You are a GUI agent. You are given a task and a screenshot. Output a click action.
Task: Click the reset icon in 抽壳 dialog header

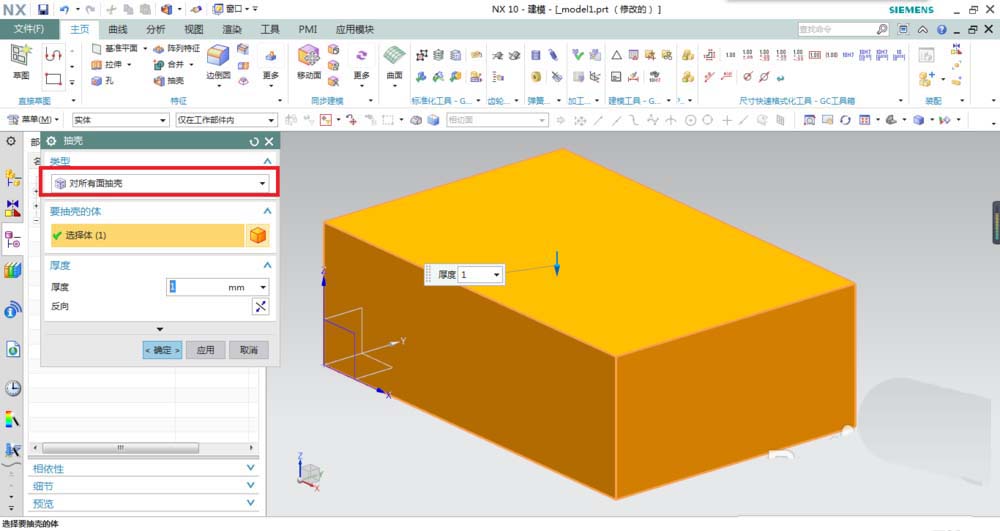tap(254, 142)
